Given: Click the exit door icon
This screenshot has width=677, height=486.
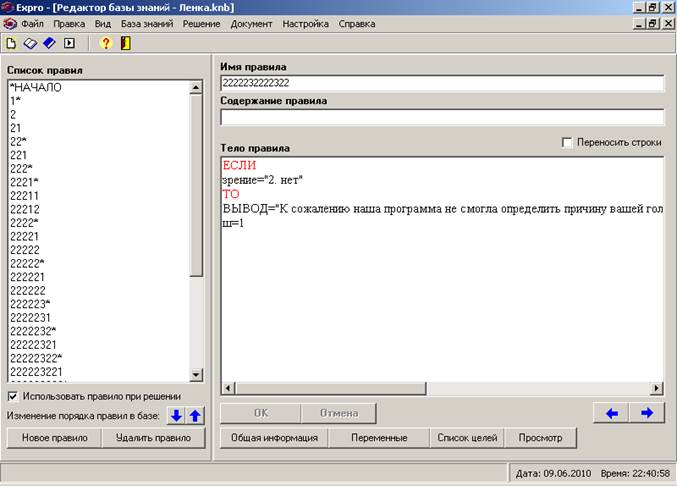Looking at the screenshot, I should pos(125,43).
